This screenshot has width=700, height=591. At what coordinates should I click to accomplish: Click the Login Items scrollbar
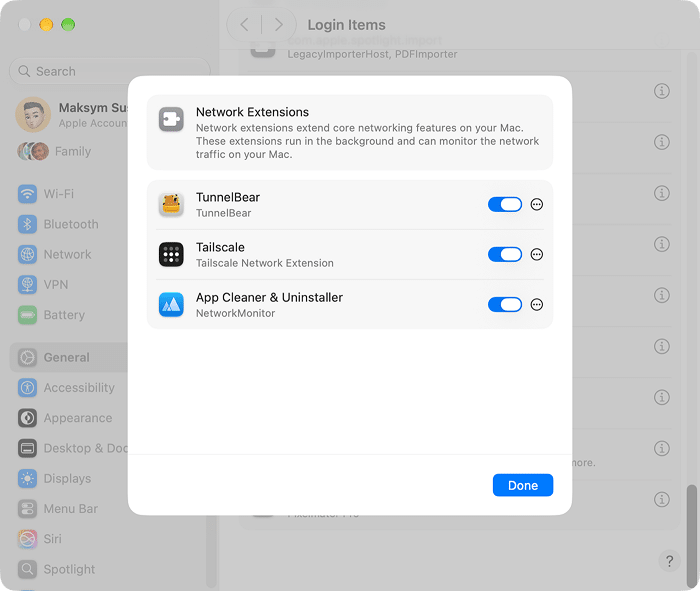point(692,536)
